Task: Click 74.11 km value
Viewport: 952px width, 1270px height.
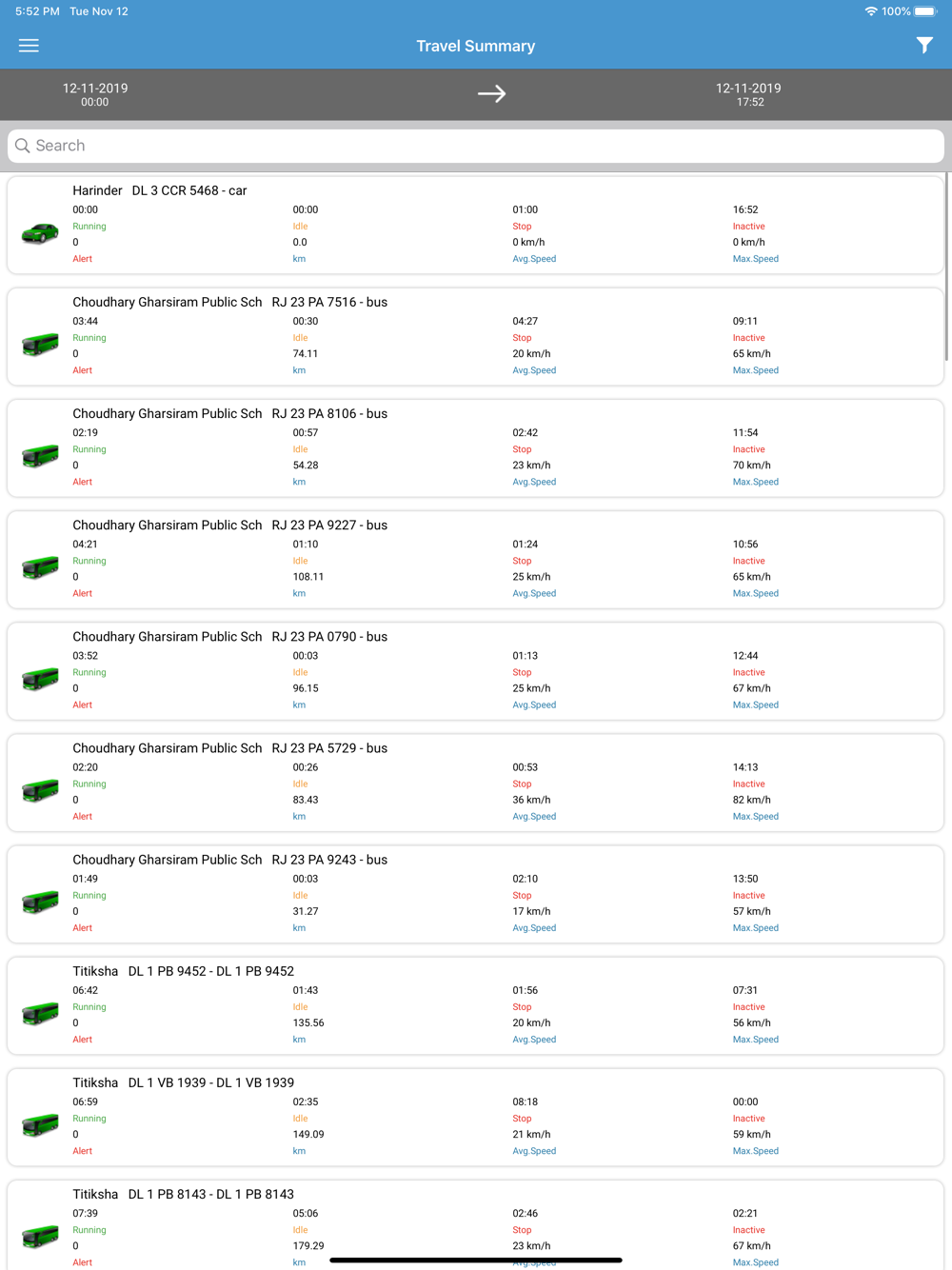Action: point(306,353)
